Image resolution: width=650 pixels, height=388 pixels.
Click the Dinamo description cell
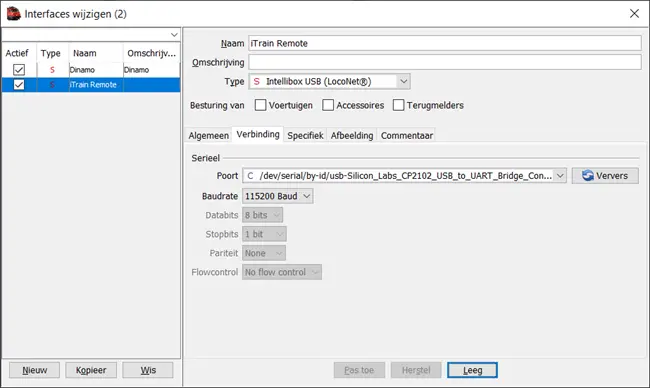pos(152,70)
